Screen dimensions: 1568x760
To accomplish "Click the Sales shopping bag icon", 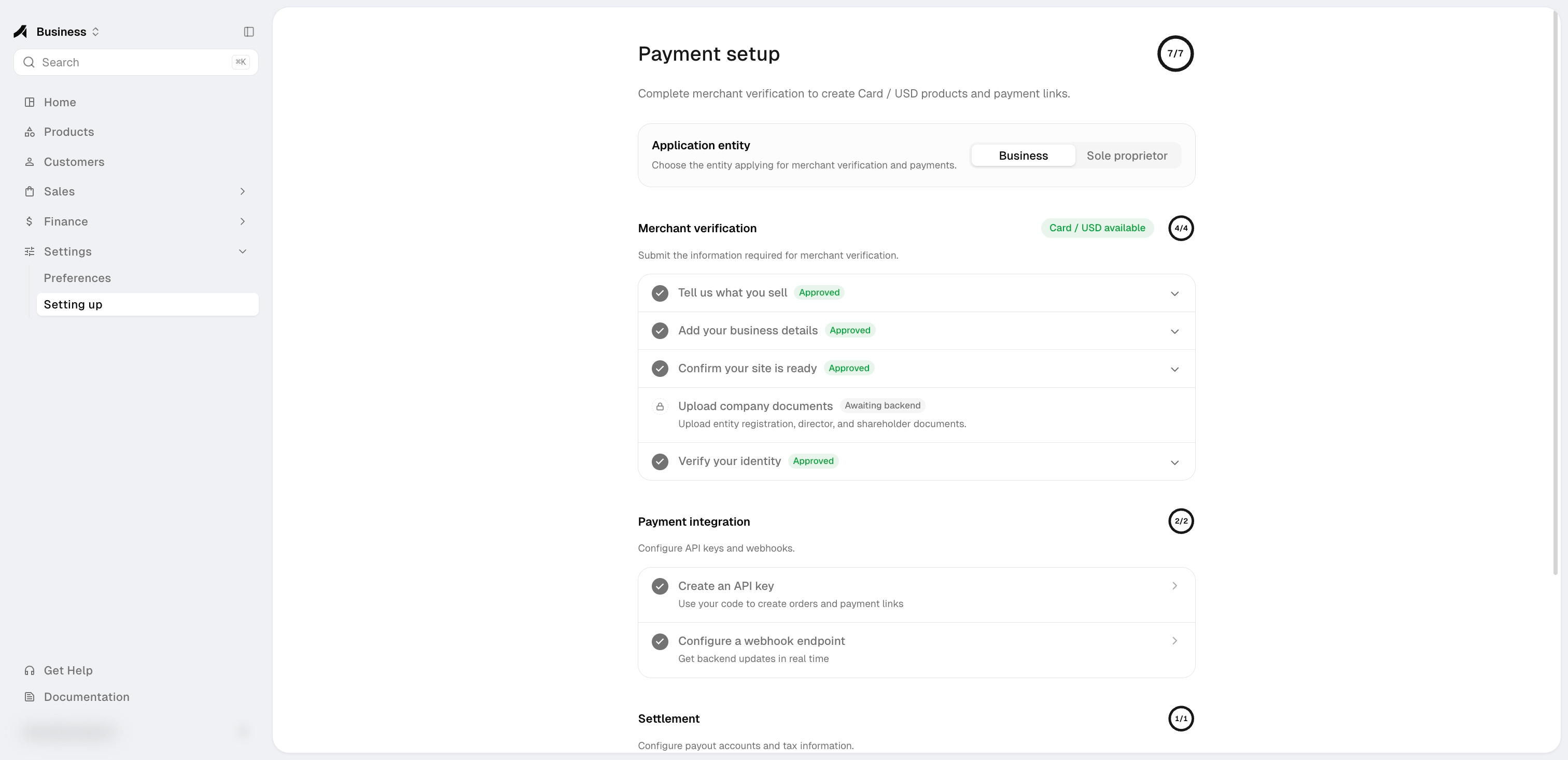I will pos(29,192).
